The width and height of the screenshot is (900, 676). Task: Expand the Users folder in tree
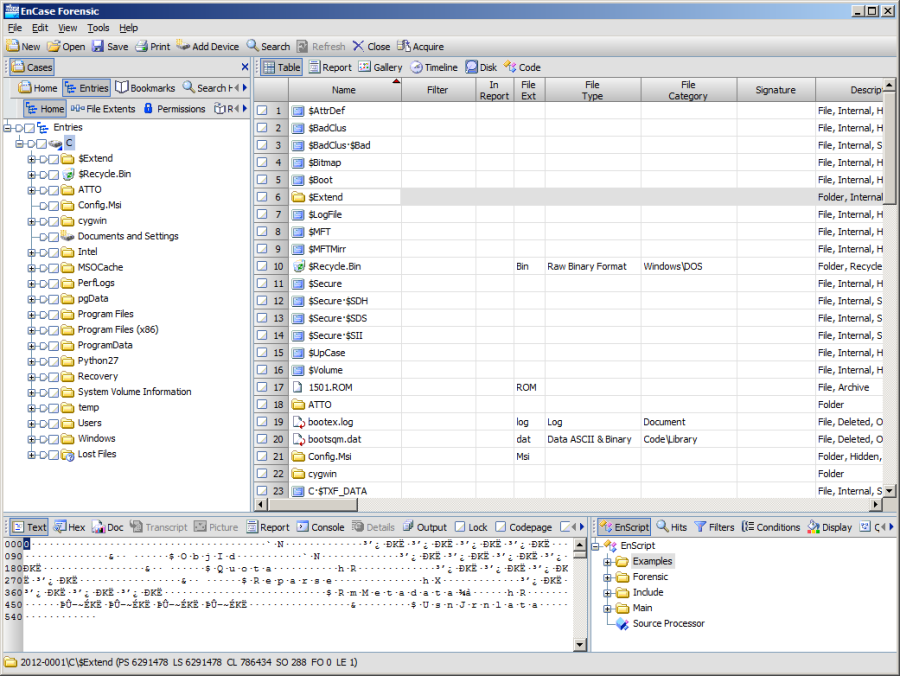[31, 423]
